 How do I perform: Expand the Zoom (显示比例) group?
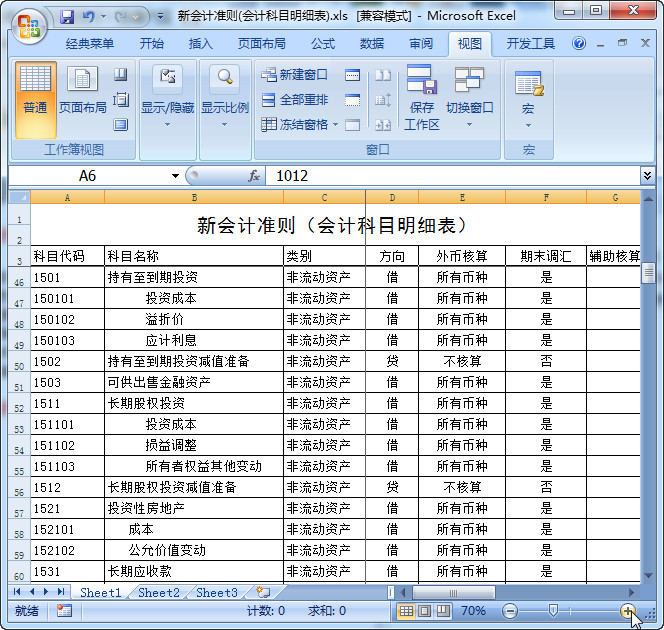coord(224,97)
